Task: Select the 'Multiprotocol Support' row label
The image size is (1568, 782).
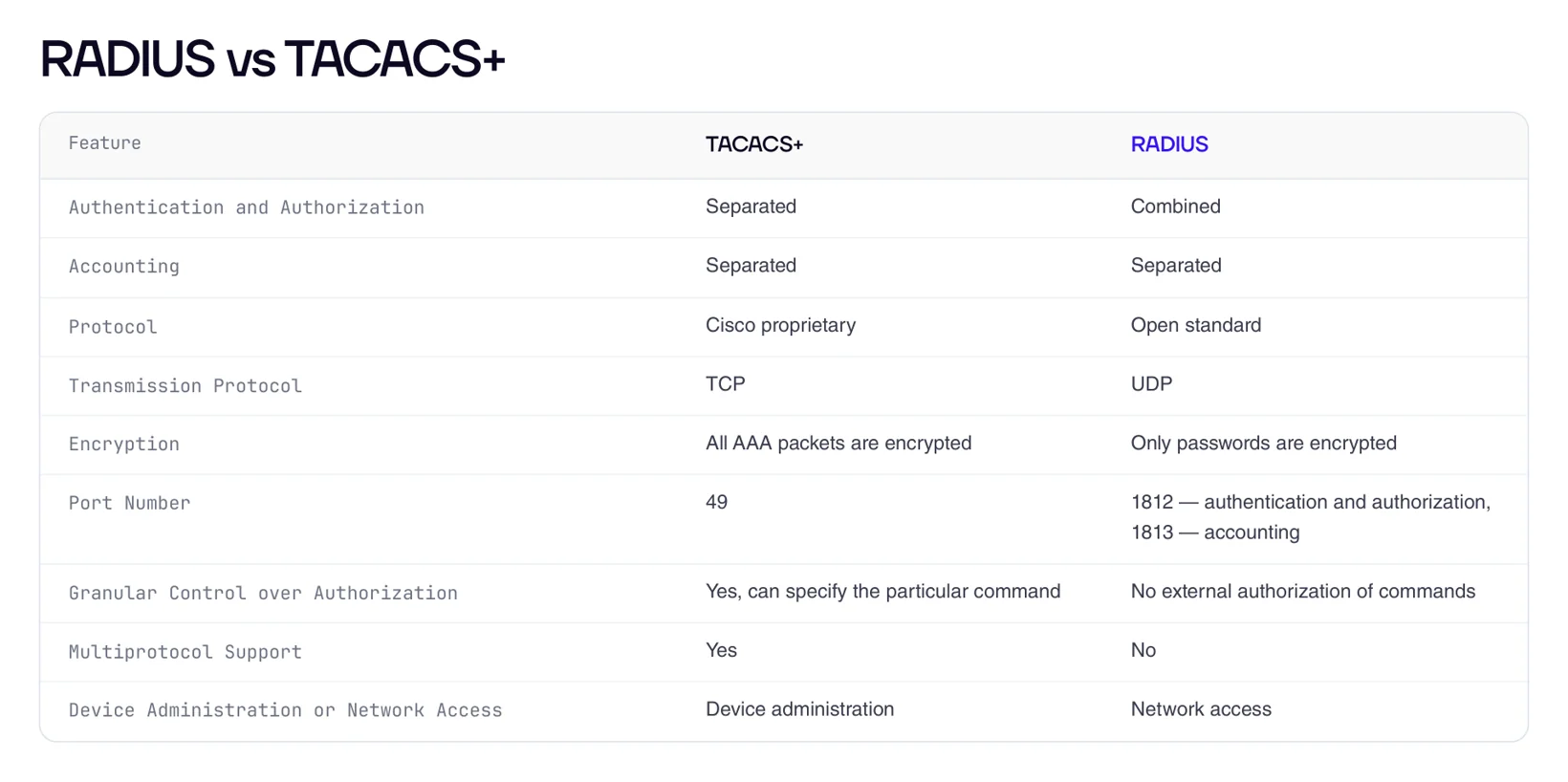Action: tap(185, 652)
